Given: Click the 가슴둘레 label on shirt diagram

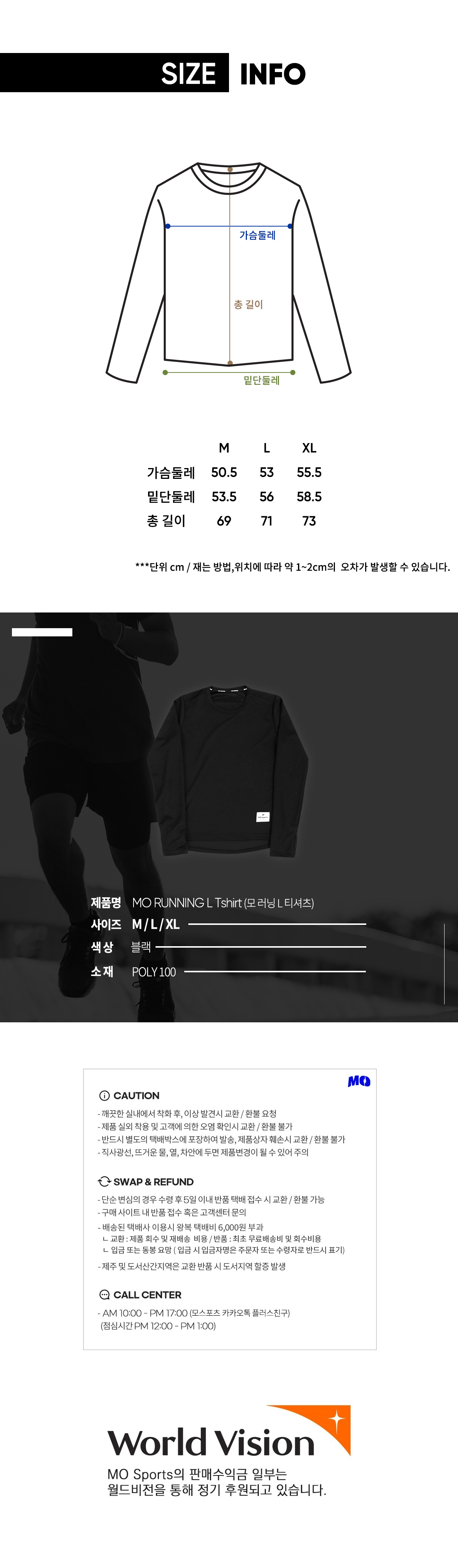Looking at the screenshot, I should [257, 235].
